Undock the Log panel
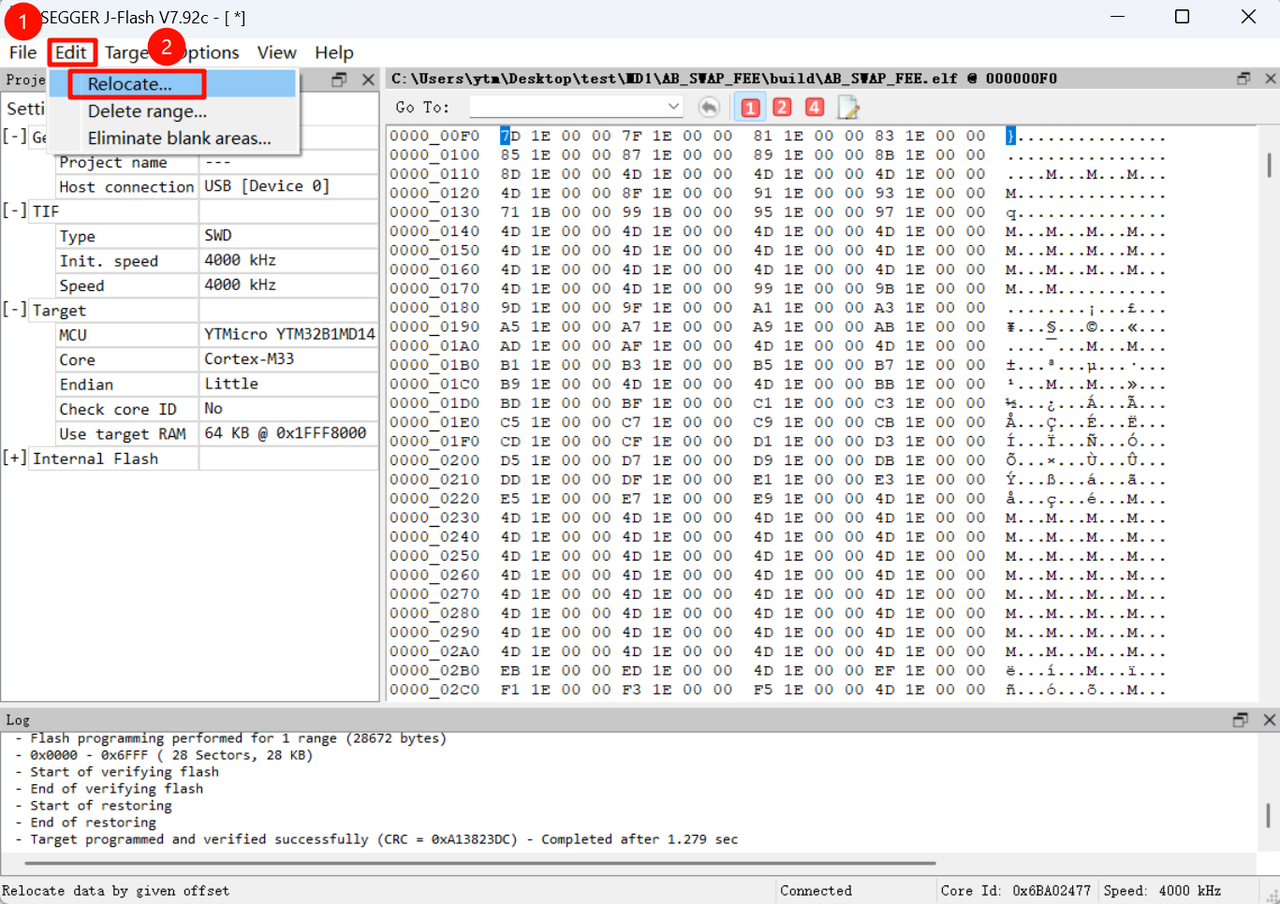This screenshot has width=1280, height=904. (1241, 720)
